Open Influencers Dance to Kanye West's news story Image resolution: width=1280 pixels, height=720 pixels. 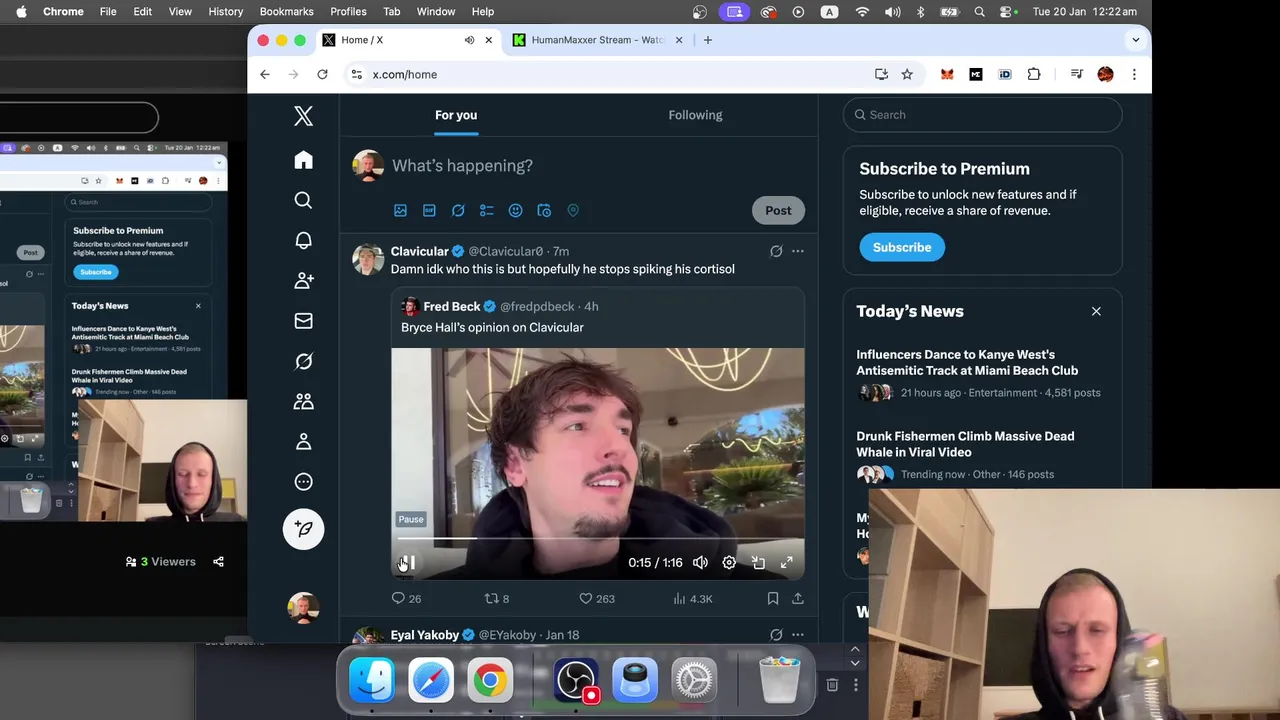[967, 362]
